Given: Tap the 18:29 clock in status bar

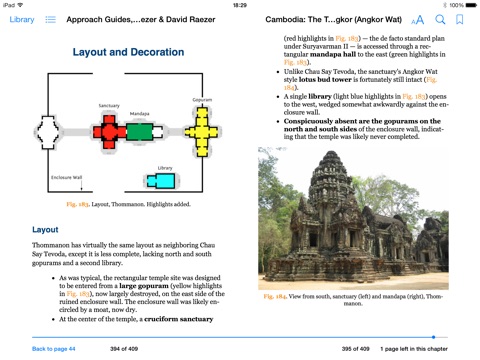Looking at the screenshot, I should (x=240, y=5).
